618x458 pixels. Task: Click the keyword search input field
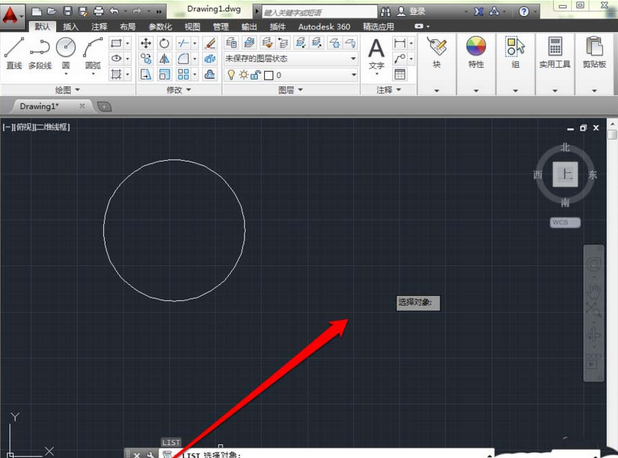pos(320,11)
